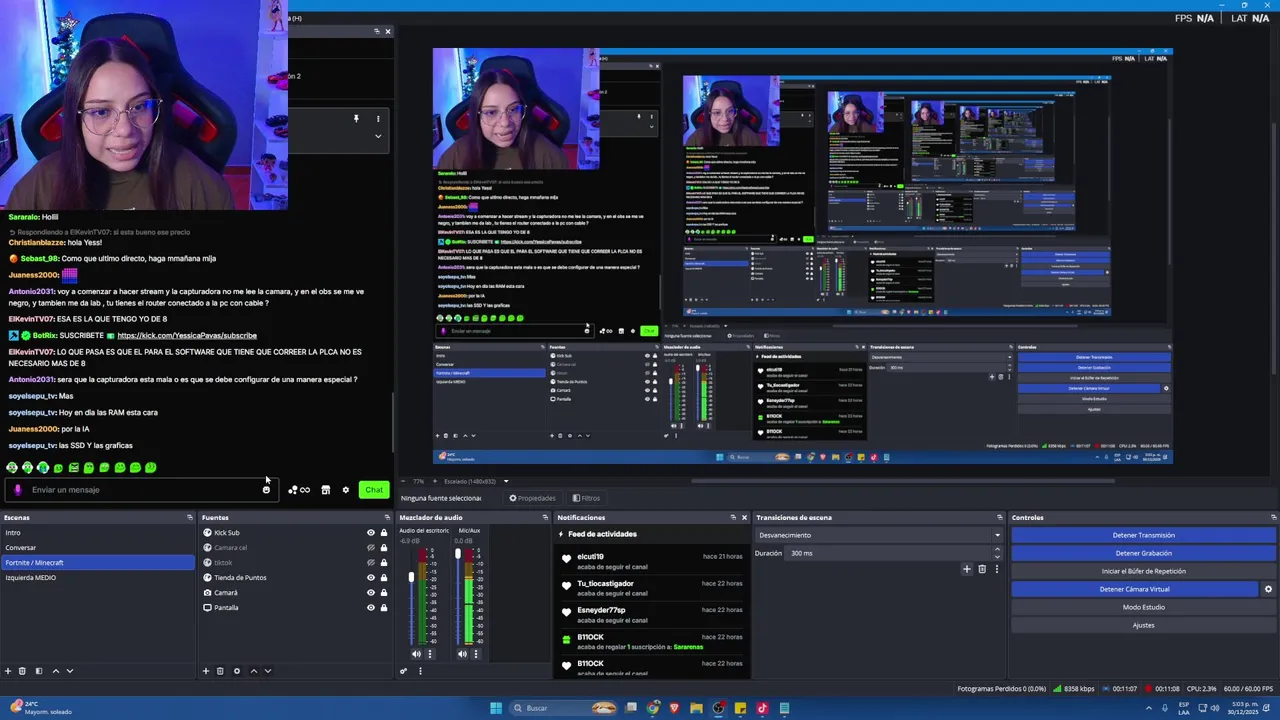Hide the Pantalla source
This screenshot has width=1280, height=720.
coord(370,608)
